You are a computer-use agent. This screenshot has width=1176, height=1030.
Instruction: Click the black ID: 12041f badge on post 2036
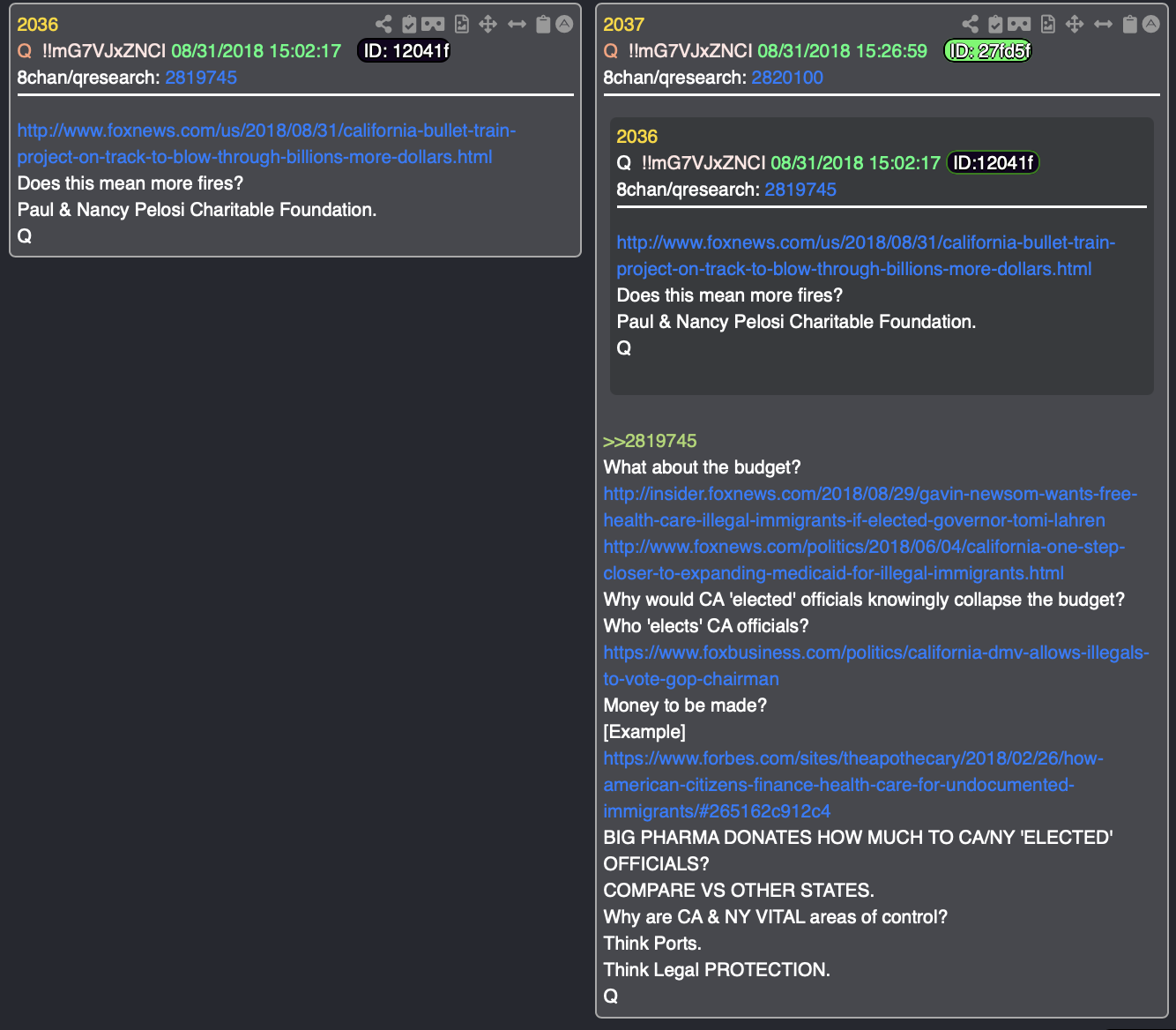click(x=405, y=51)
